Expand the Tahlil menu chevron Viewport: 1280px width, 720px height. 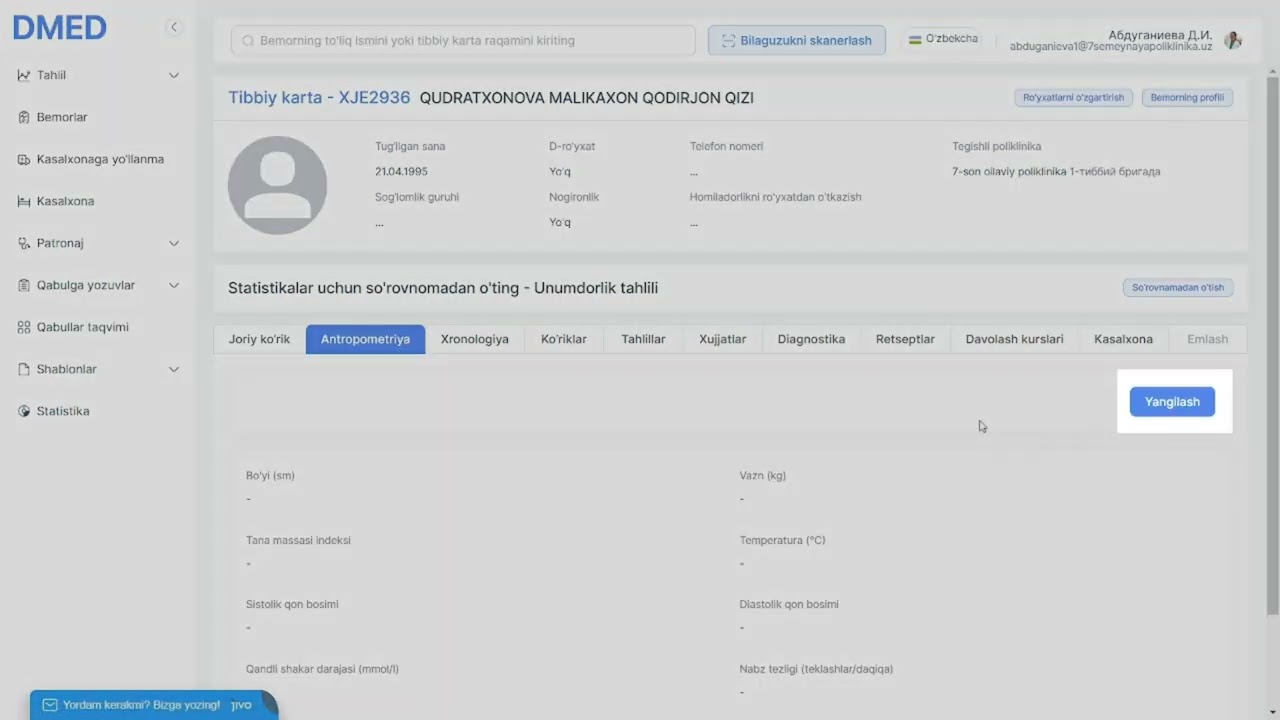tap(174, 75)
